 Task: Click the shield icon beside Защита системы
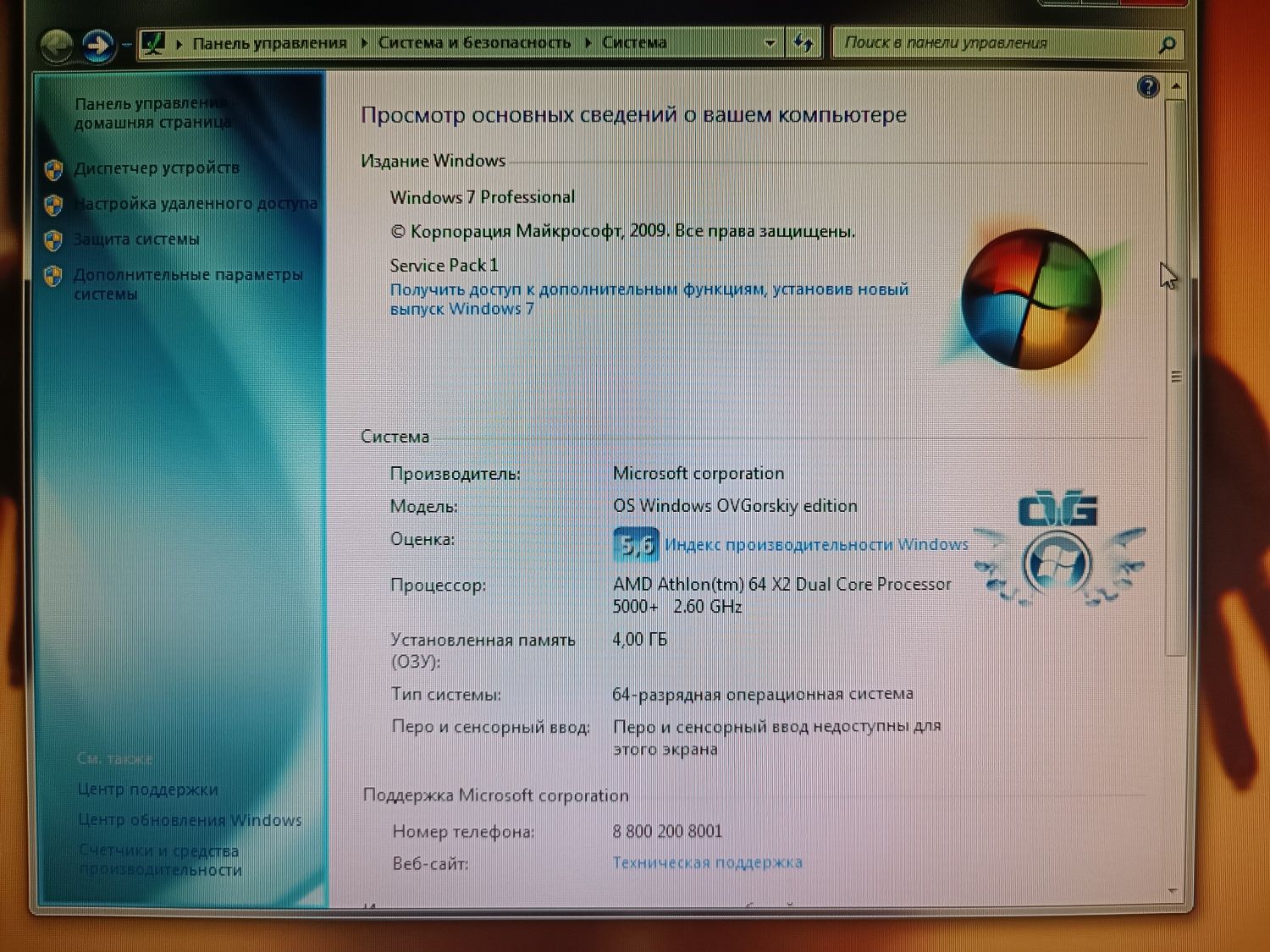click(x=53, y=240)
